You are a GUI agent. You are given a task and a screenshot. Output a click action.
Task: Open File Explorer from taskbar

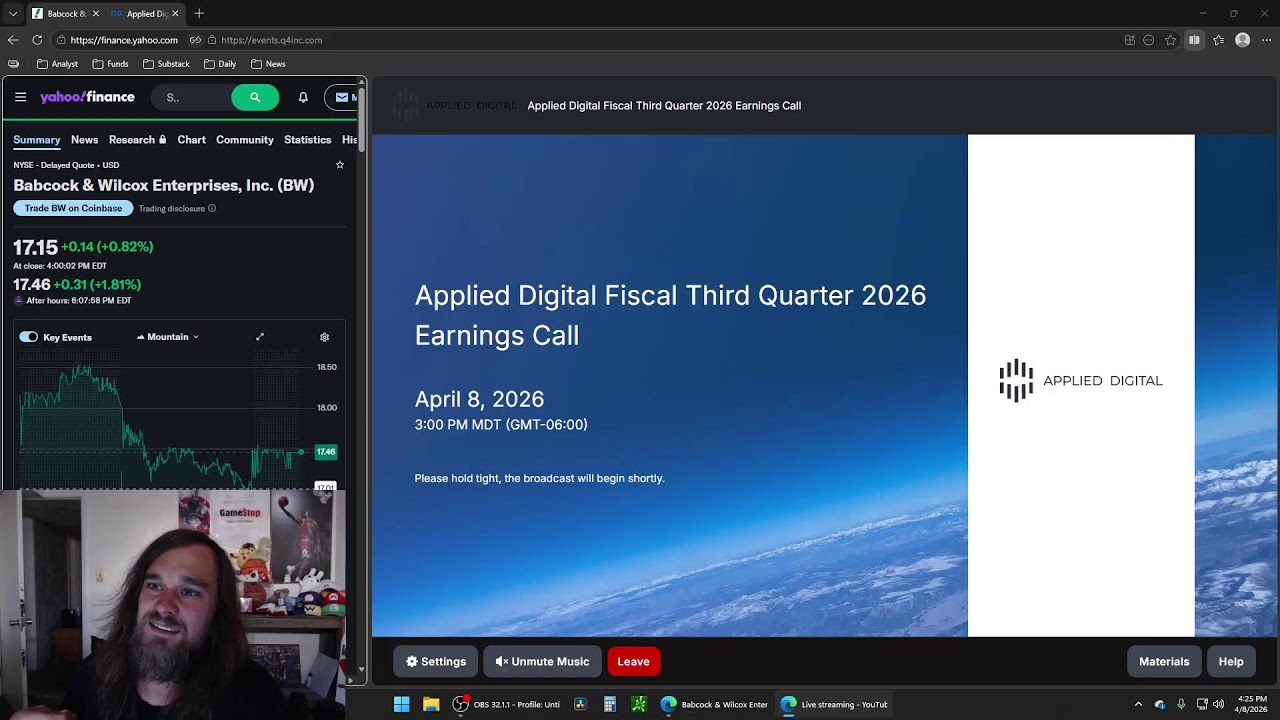pos(431,704)
